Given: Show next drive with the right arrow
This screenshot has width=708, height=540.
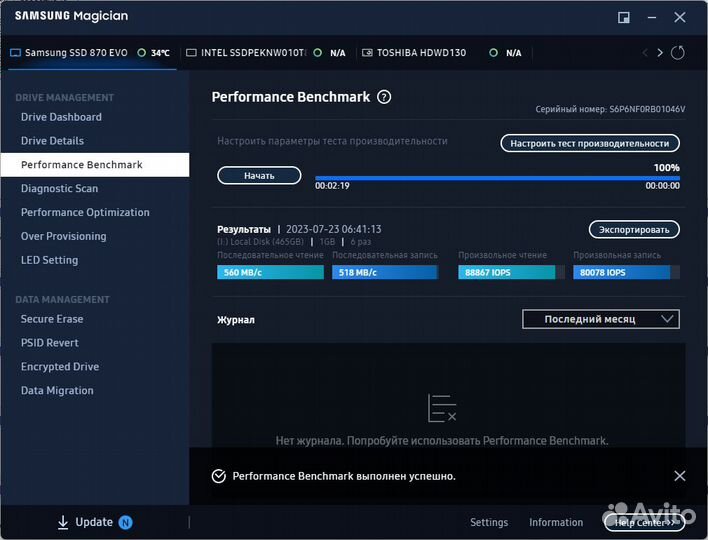Looking at the screenshot, I should tap(660, 53).
